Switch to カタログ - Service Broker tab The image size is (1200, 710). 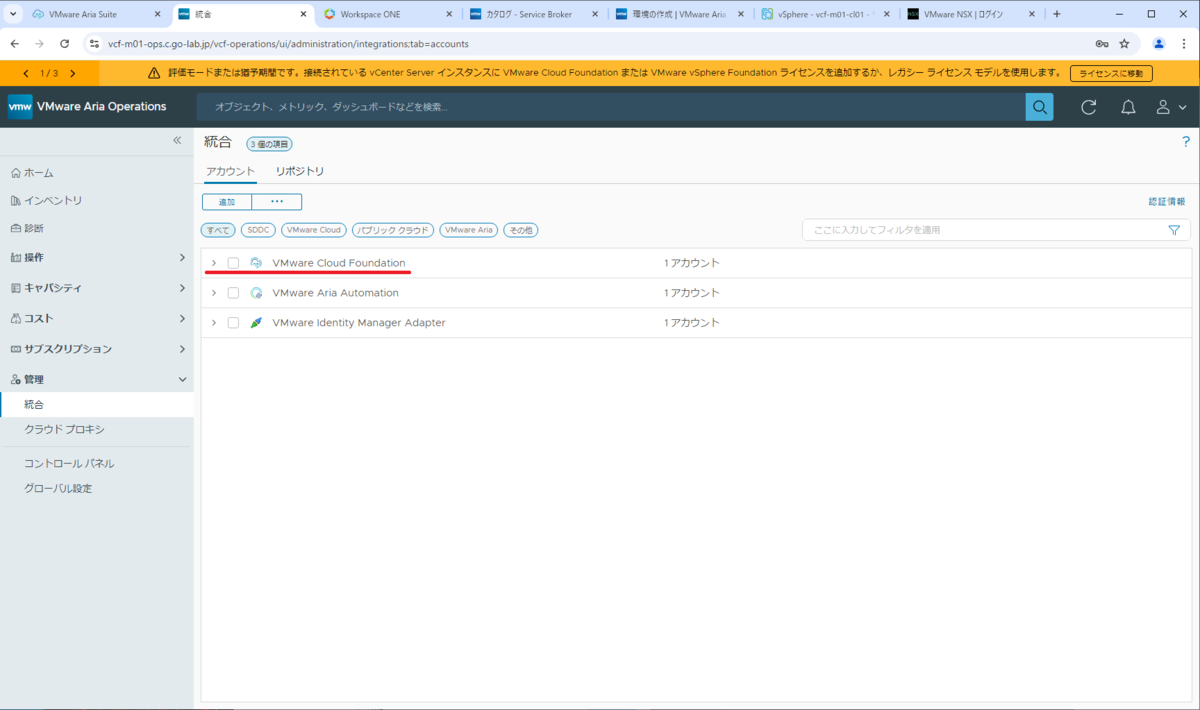click(x=533, y=14)
